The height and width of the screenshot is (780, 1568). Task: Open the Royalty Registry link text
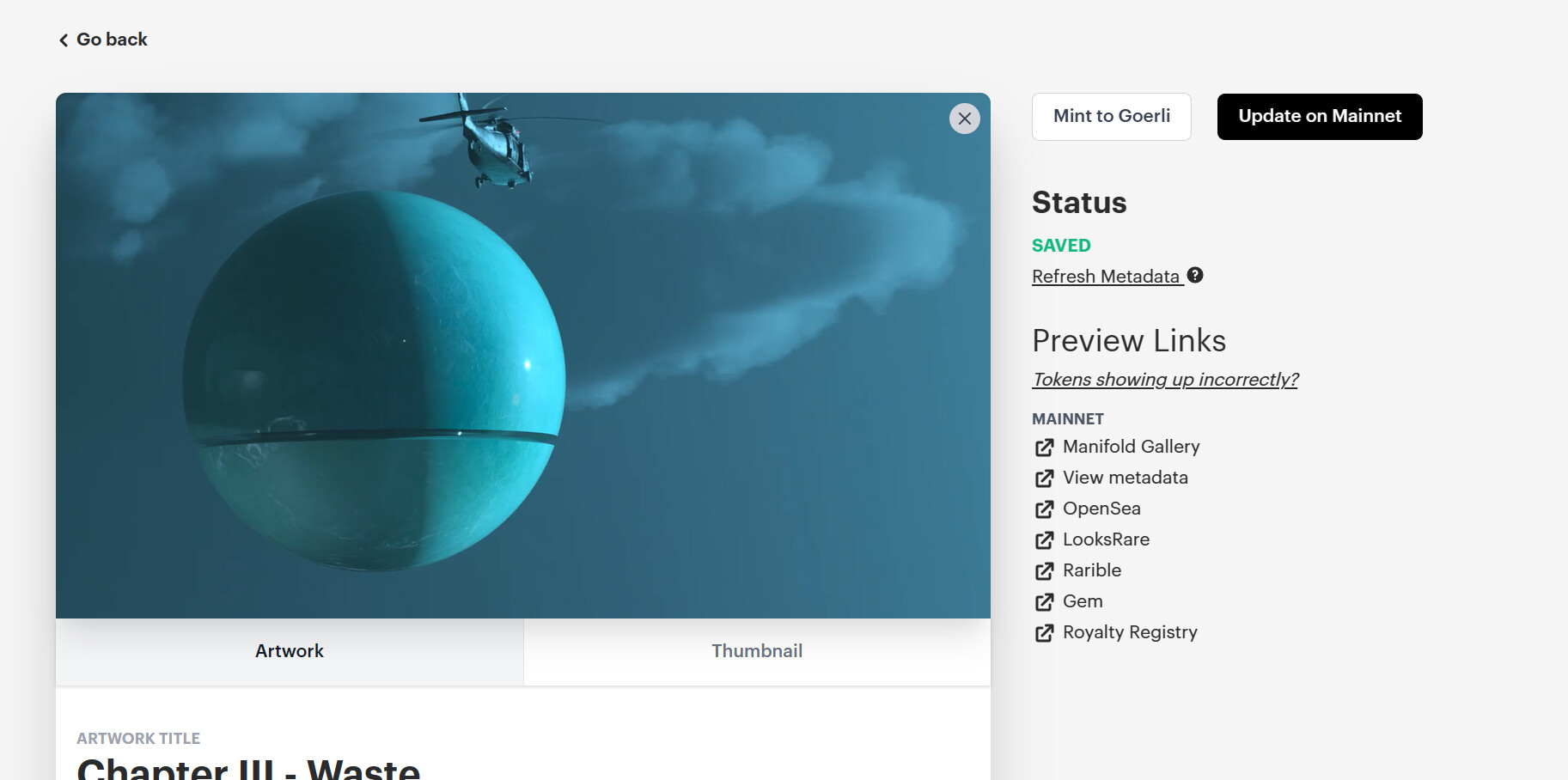point(1129,632)
